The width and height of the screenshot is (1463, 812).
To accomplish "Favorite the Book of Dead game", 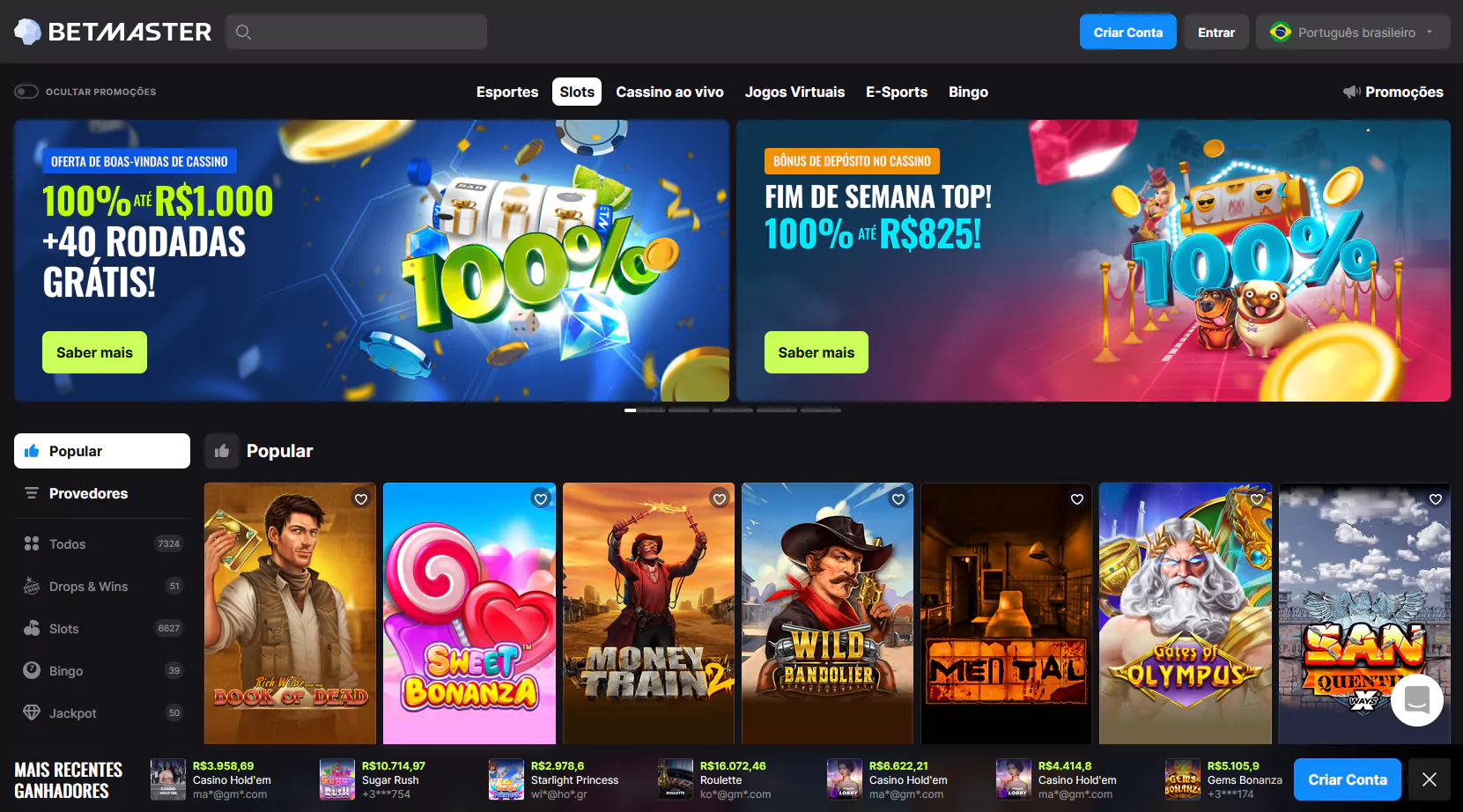I will point(361,498).
